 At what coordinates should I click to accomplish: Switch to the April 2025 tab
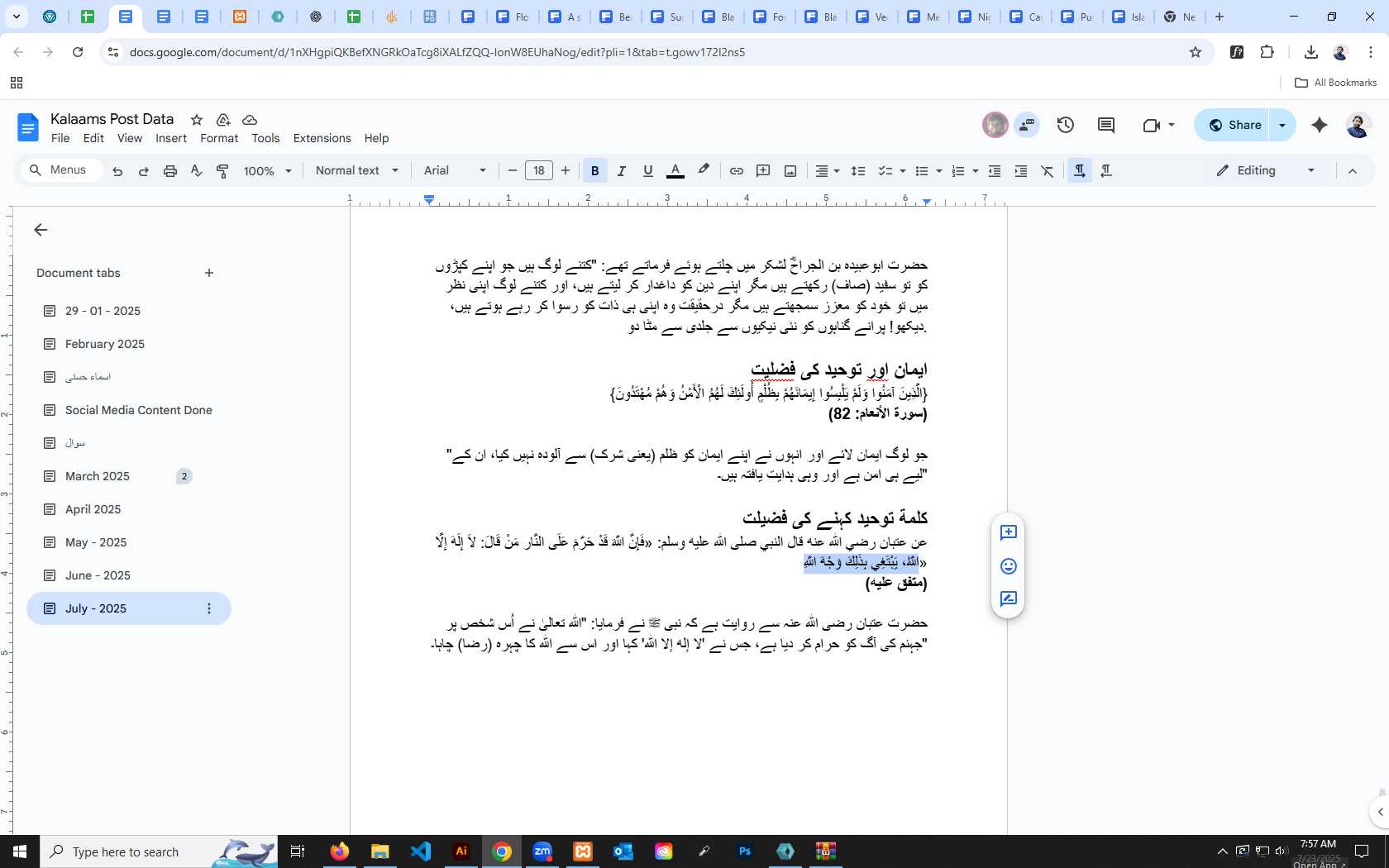tap(93, 509)
